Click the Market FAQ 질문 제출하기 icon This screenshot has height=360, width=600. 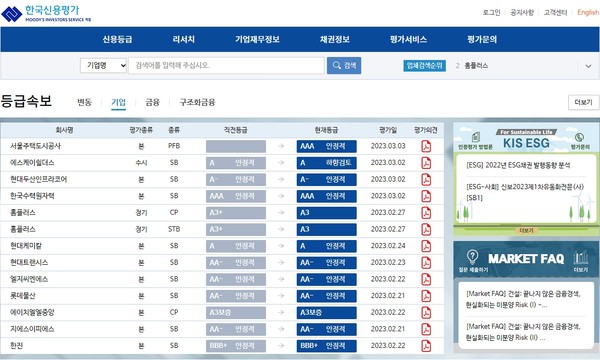point(473,257)
